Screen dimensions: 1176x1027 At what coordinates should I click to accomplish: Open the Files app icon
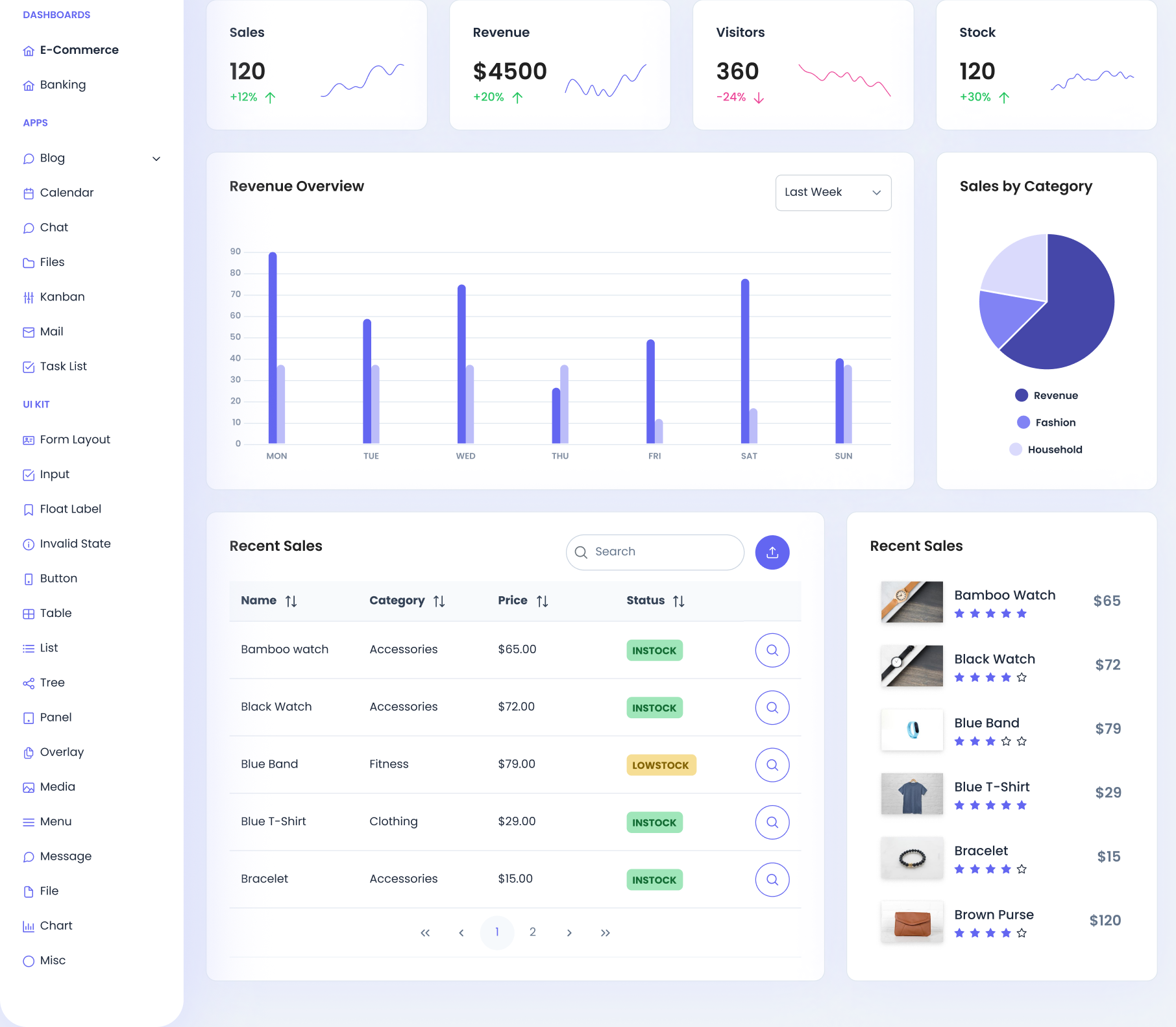click(x=29, y=262)
